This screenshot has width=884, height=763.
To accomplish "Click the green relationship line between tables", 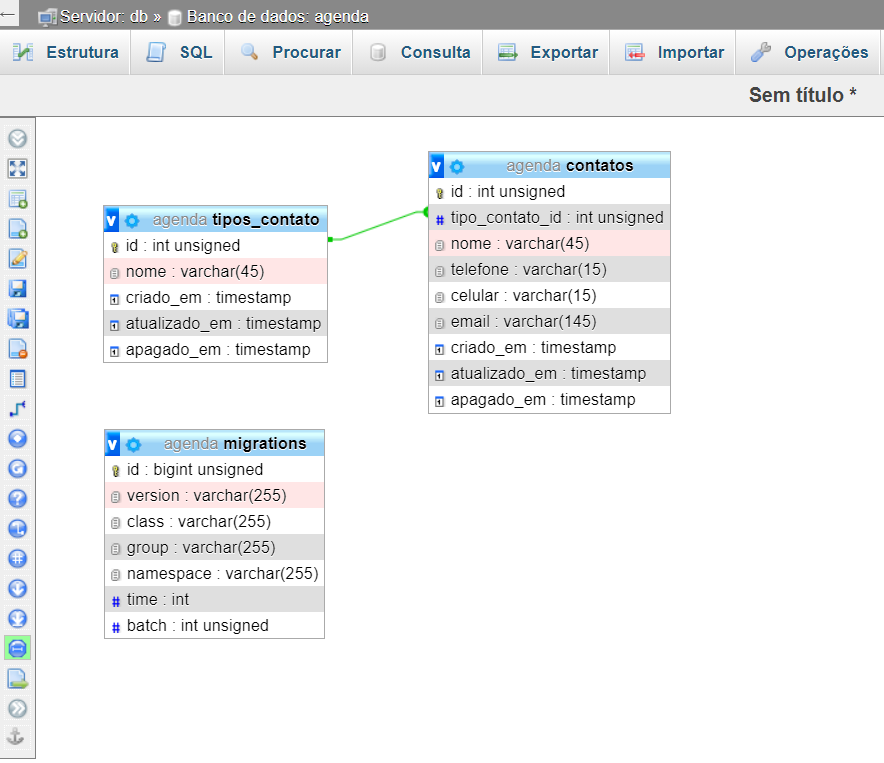I will pyautogui.click(x=379, y=226).
